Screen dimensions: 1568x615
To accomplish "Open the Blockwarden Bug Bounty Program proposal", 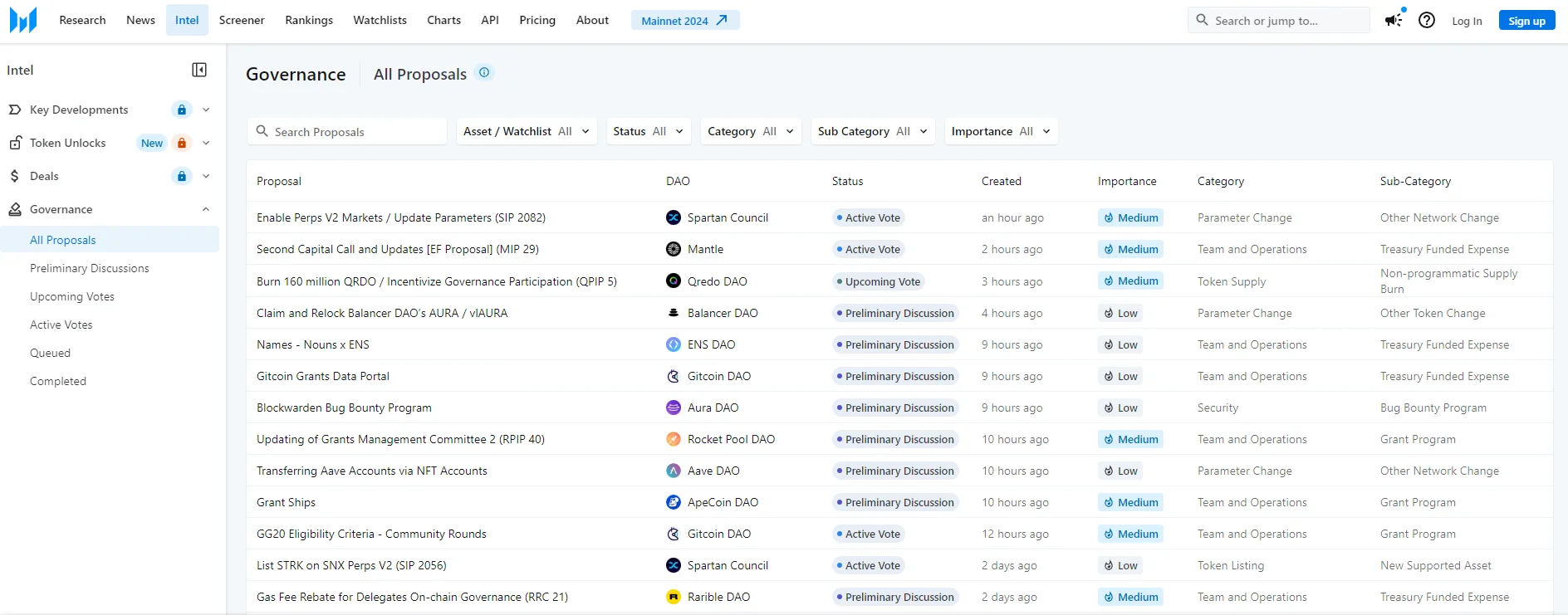I will [x=344, y=408].
